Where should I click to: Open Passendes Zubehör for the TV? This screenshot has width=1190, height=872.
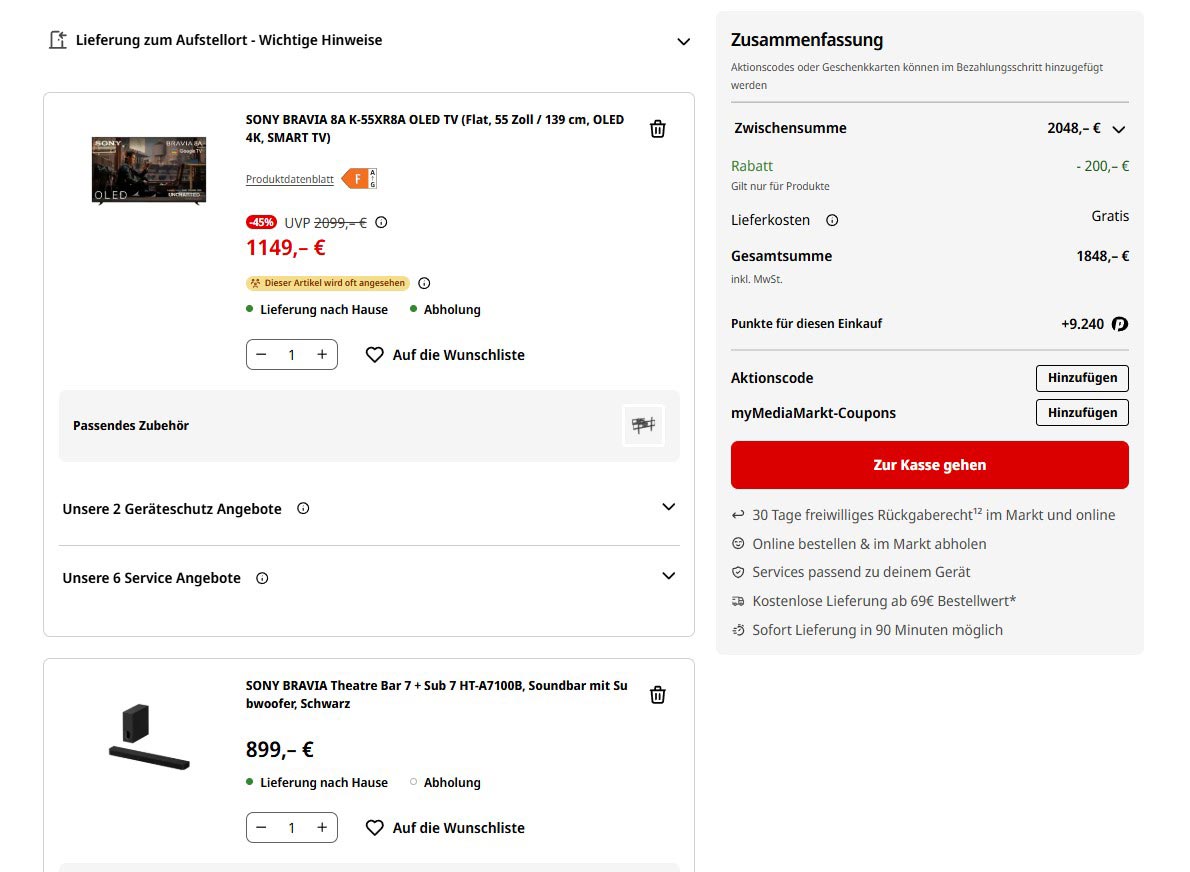(369, 426)
